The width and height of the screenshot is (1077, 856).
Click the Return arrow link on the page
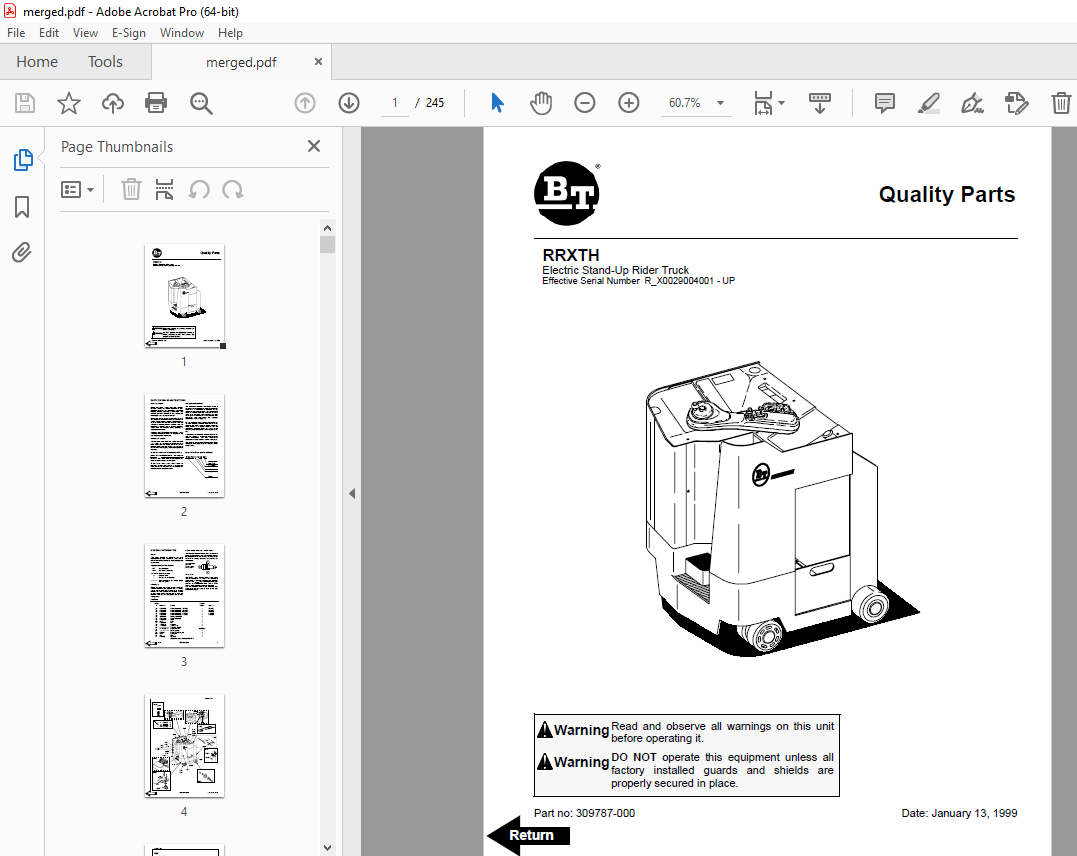528,835
